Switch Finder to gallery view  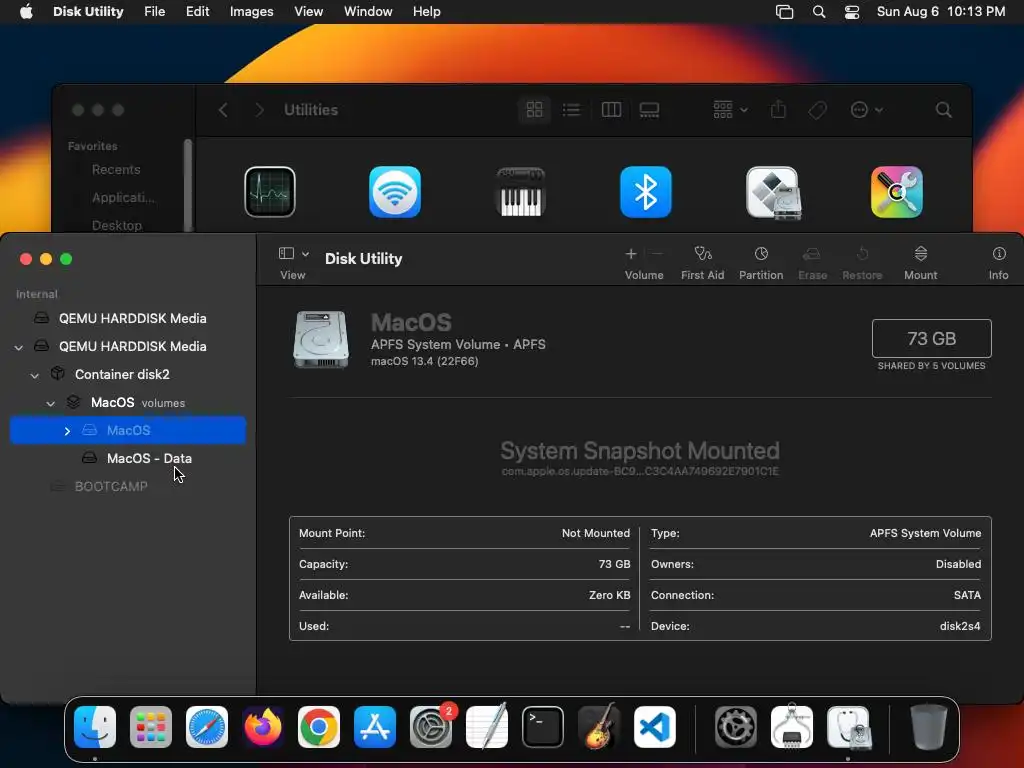point(649,110)
